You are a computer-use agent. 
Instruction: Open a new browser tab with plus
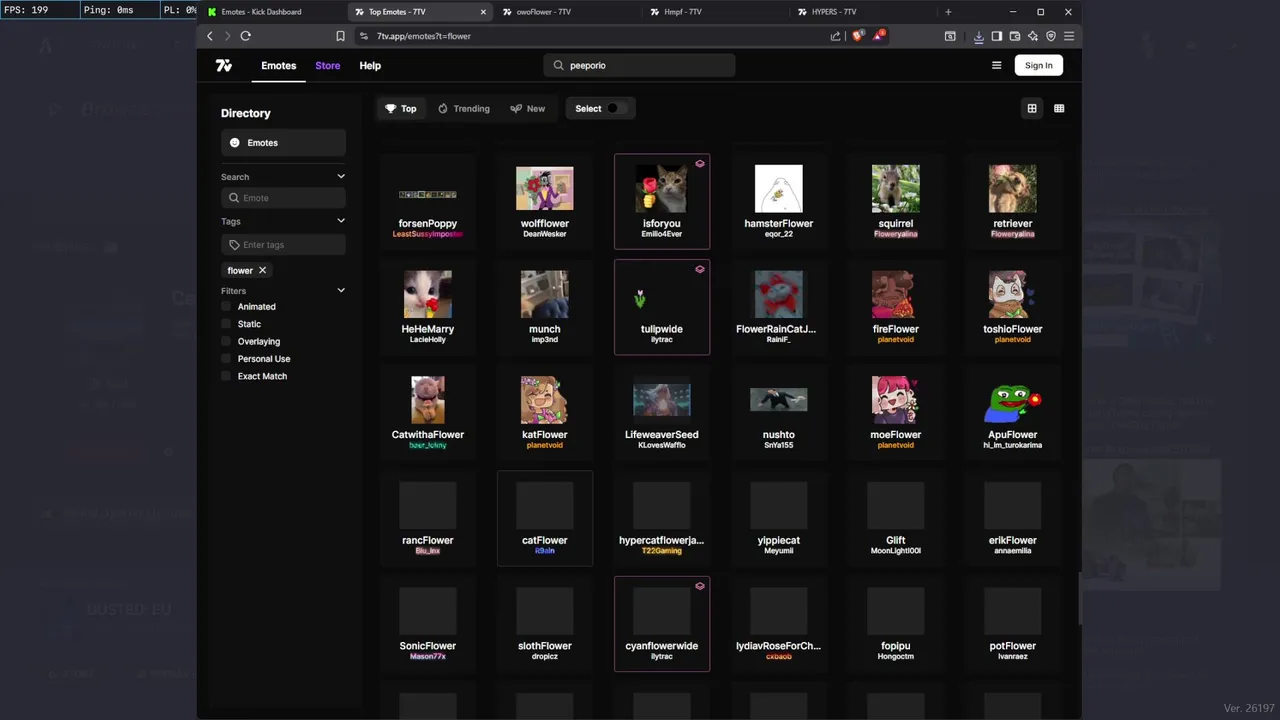pyautogui.click(x=948, y=12)
